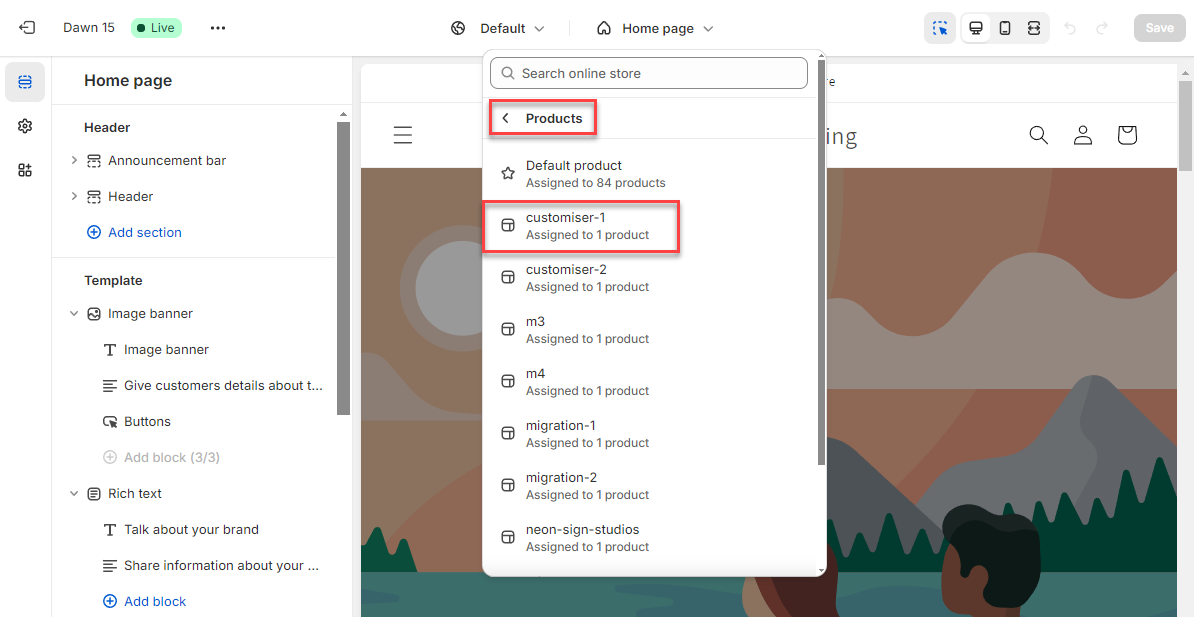Switch to desktop preview icon
The width and height of the screenshot is (1194, 617).
pyautogui.click(x=976, y=28)
